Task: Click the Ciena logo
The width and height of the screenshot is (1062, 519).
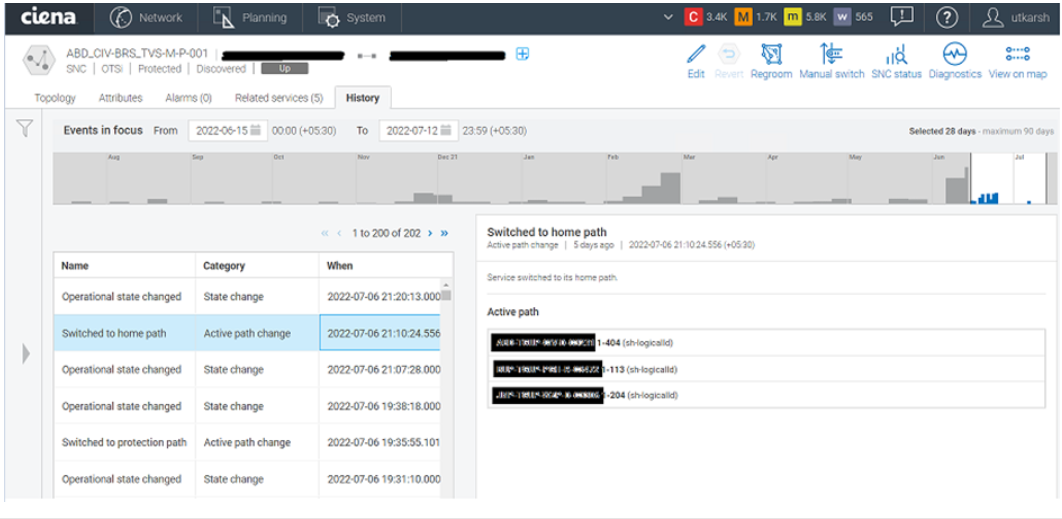Action: [x=48, y=18]
